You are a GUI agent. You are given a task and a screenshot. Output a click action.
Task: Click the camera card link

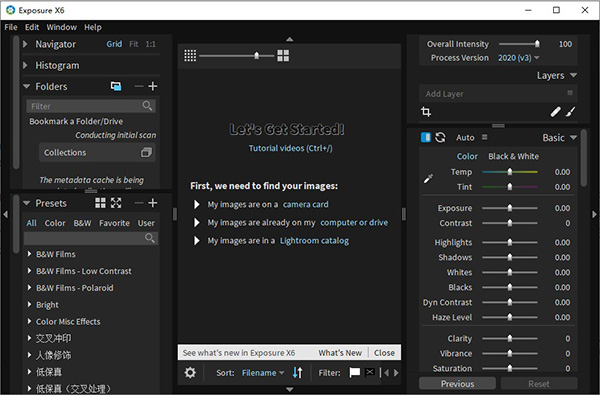[305, 204]
